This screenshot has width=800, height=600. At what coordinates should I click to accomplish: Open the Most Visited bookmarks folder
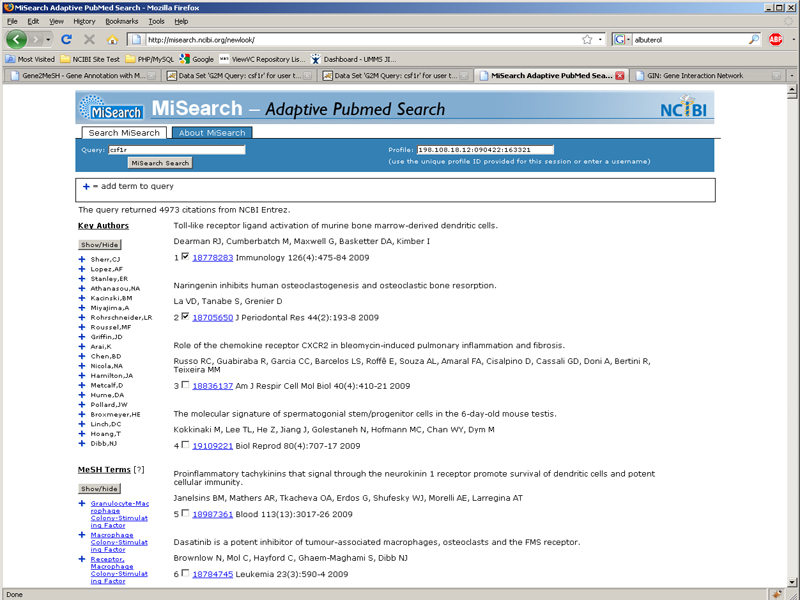(x=30, y=59)
